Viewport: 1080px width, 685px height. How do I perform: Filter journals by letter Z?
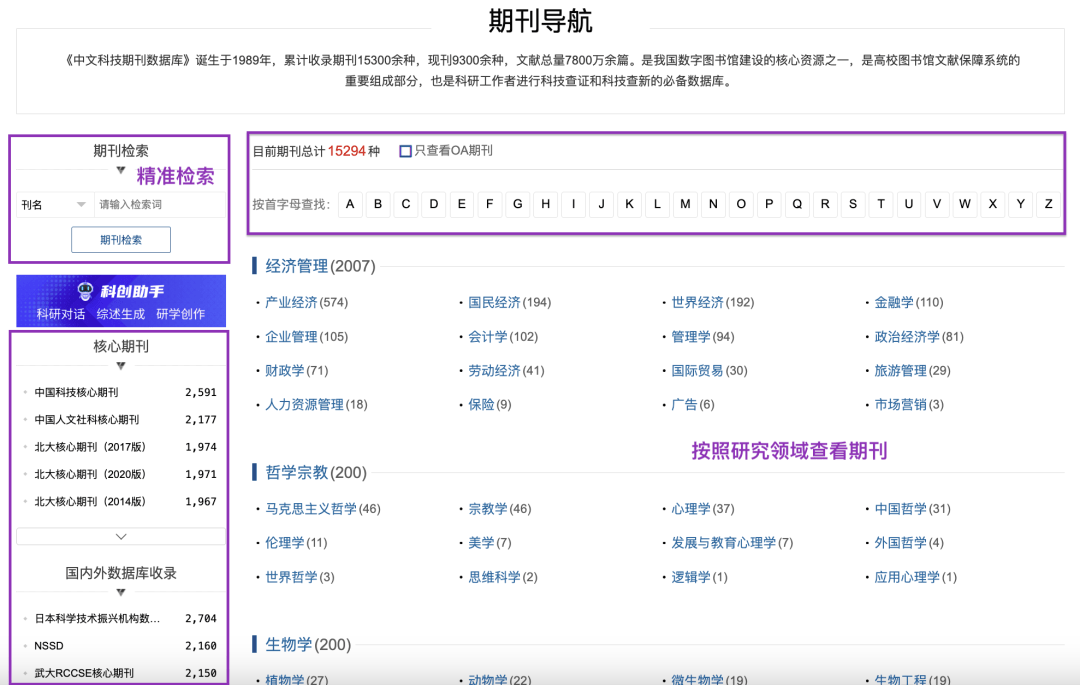click(x=1048, y=204)
